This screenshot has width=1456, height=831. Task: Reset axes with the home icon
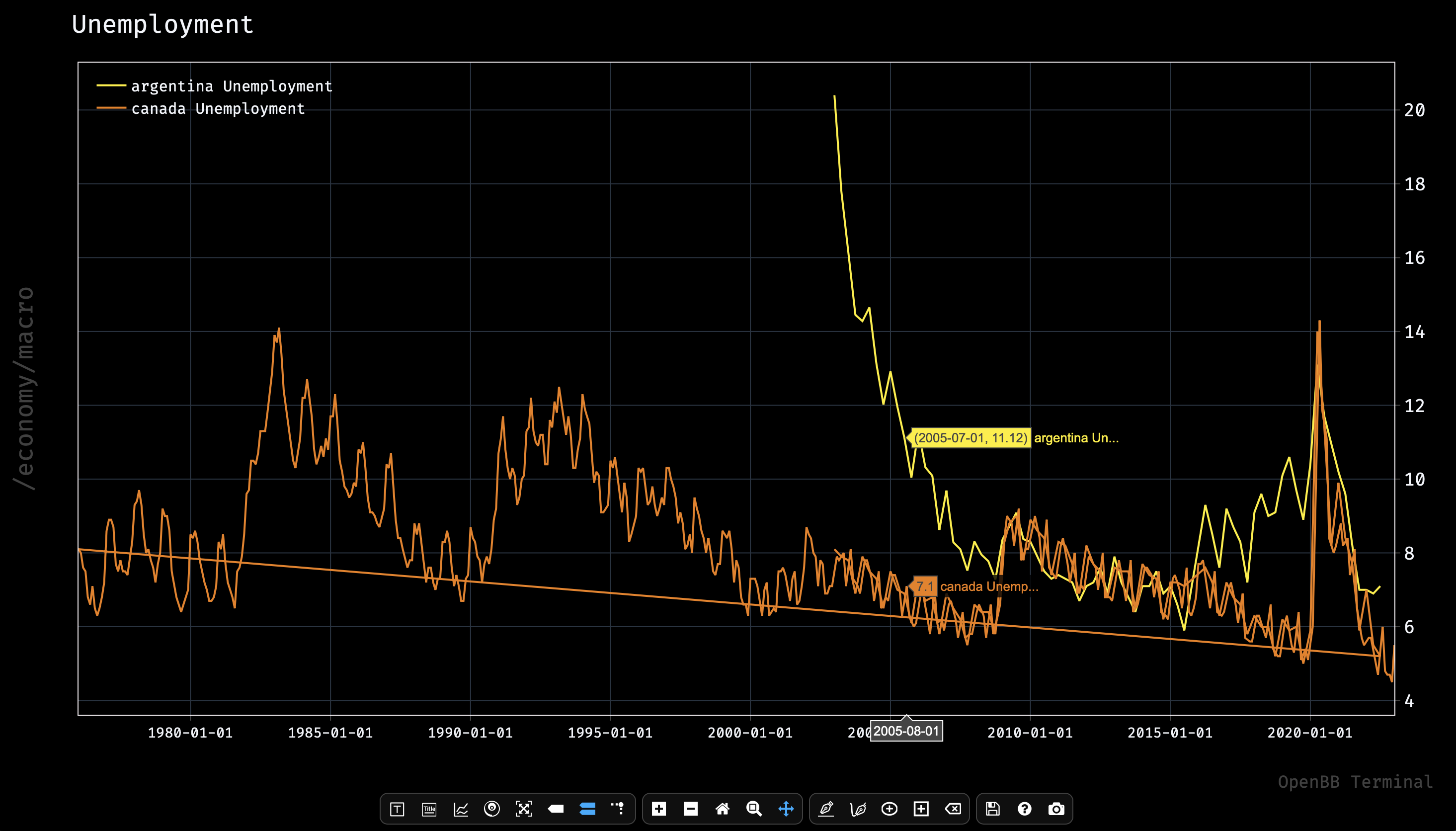point(723,809)
